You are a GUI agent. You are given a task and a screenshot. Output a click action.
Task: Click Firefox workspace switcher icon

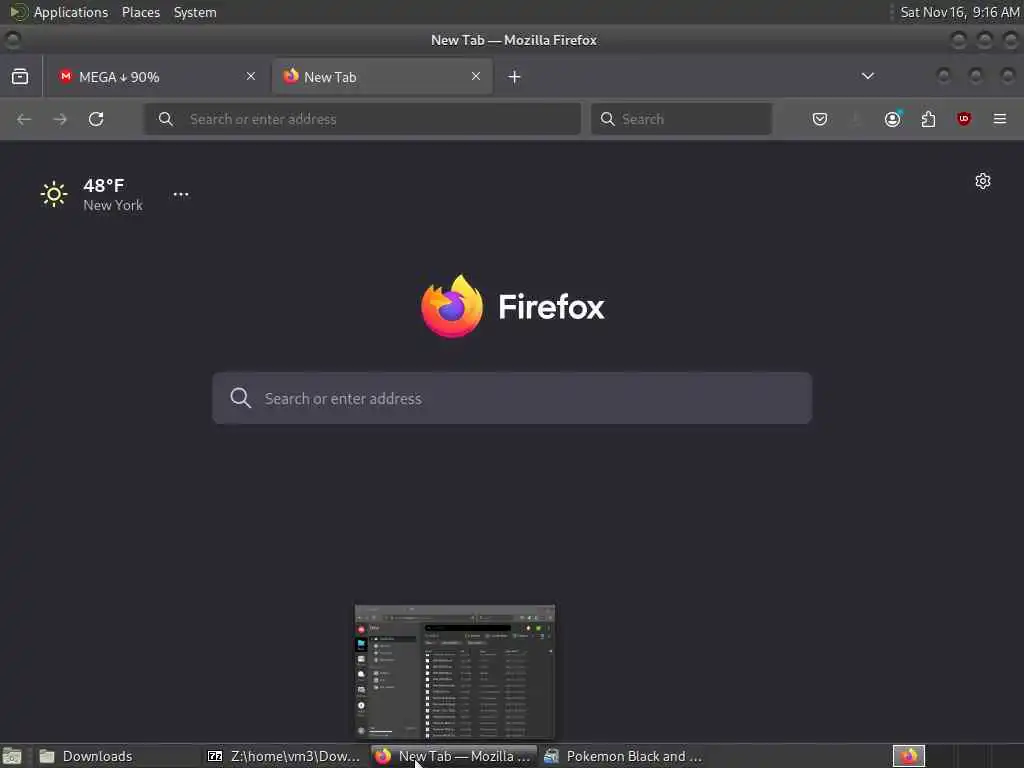tap(909, 756)
